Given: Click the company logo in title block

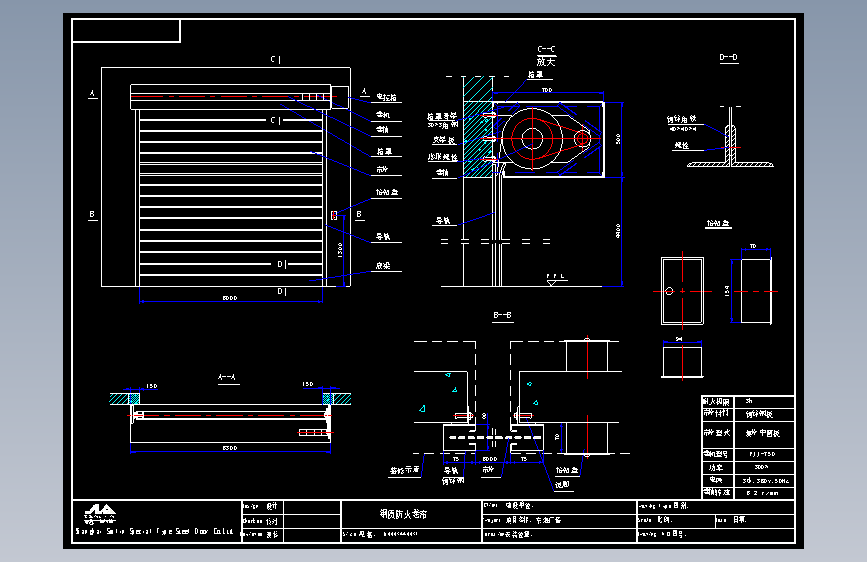Looking at the screenshot, I should point(100,513).
